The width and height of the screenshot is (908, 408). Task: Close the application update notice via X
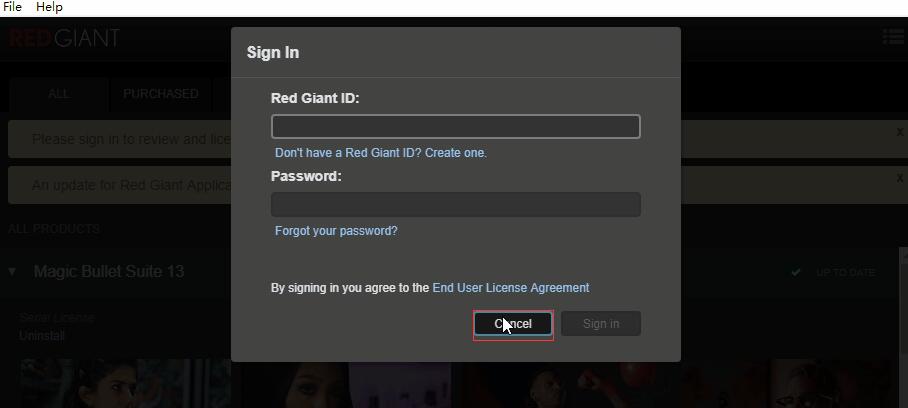coord(900,178)
